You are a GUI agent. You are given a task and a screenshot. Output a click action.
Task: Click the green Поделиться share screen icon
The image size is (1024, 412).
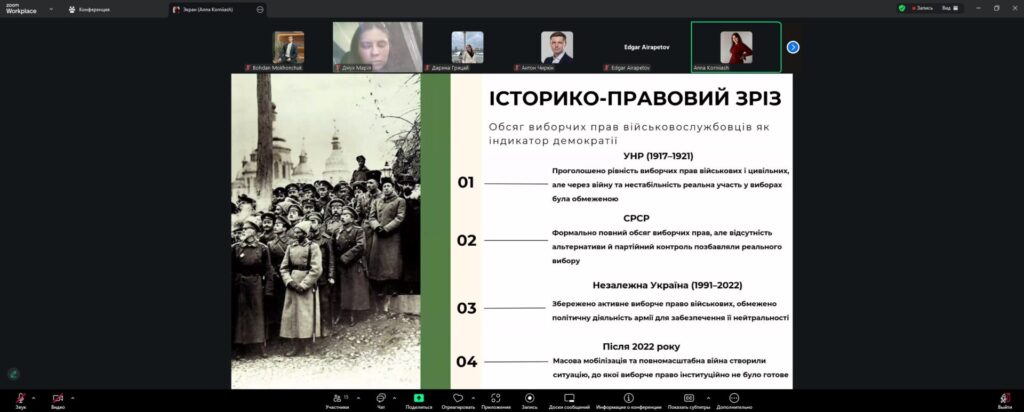point(418,398)
